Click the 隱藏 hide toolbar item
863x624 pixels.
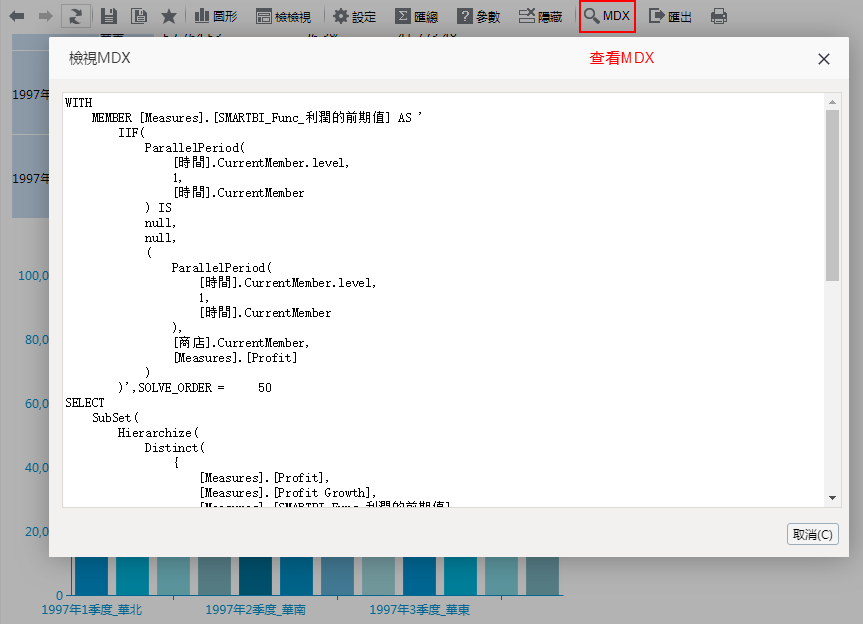click(541, 16)
